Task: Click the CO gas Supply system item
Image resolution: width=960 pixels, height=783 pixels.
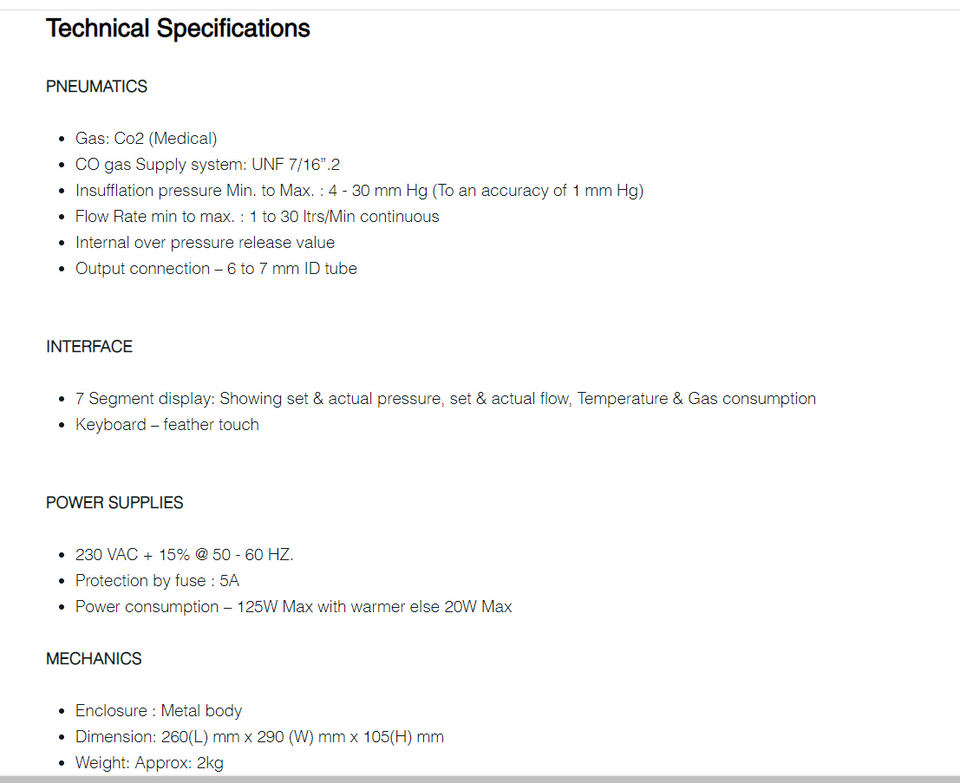Action: [x=214, y=165]
